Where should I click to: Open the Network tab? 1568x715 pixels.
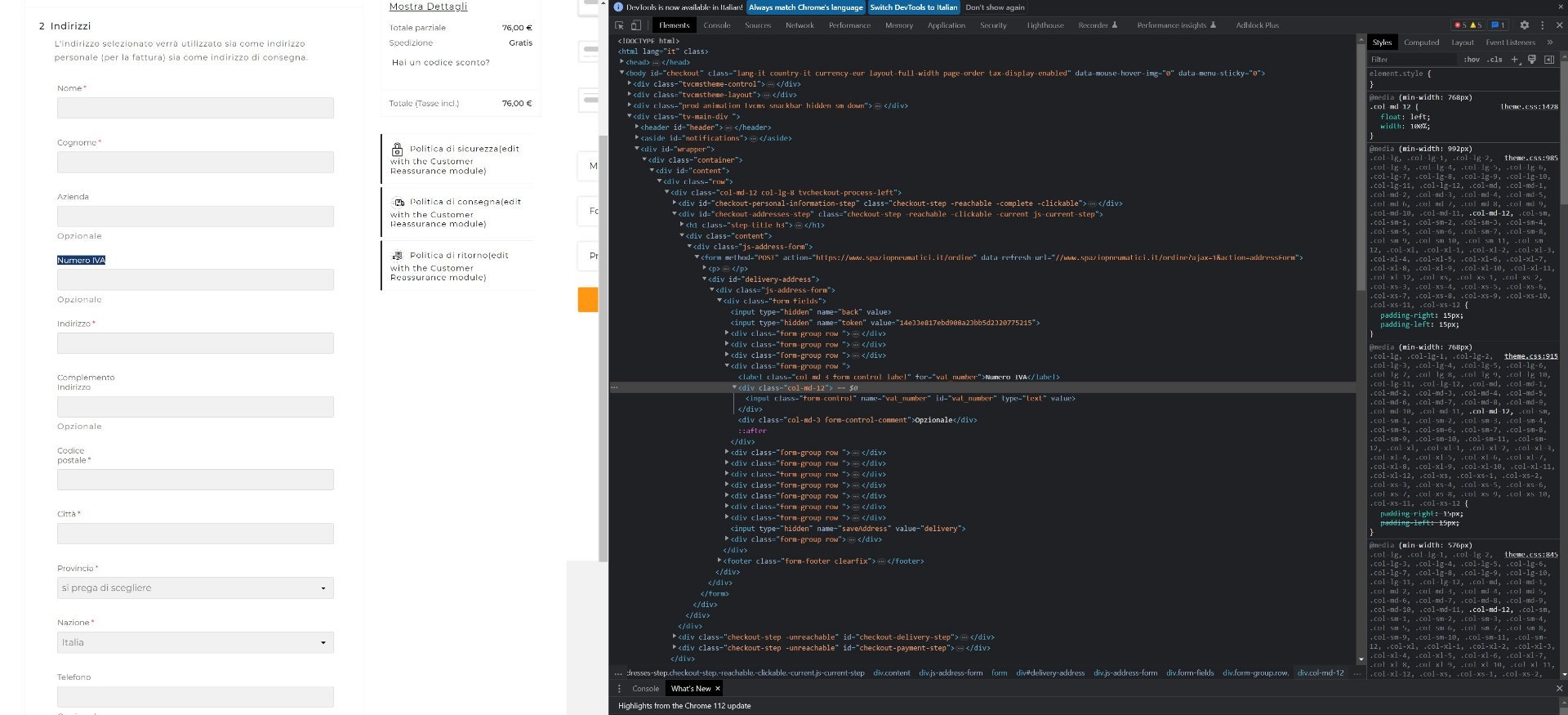pos(800,25)
